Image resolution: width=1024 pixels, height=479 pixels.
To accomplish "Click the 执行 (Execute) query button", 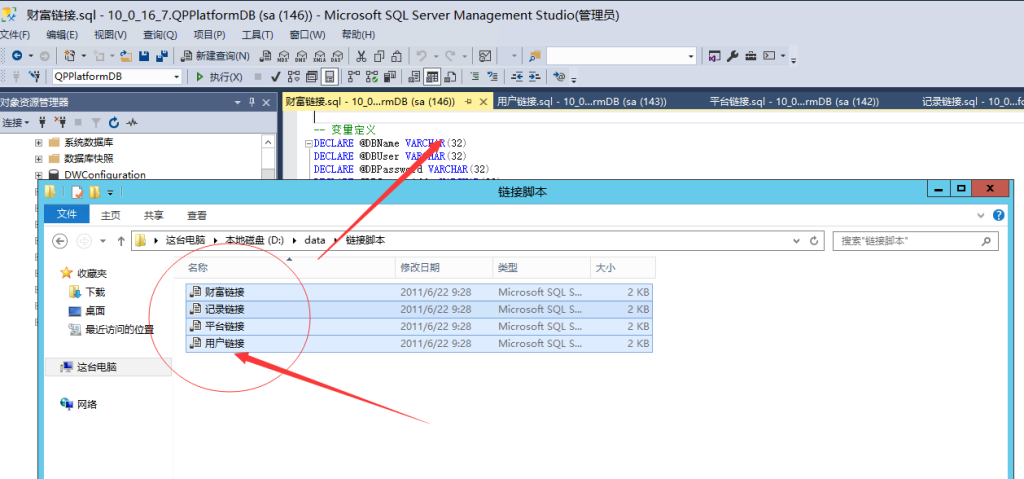I will 218,76.
